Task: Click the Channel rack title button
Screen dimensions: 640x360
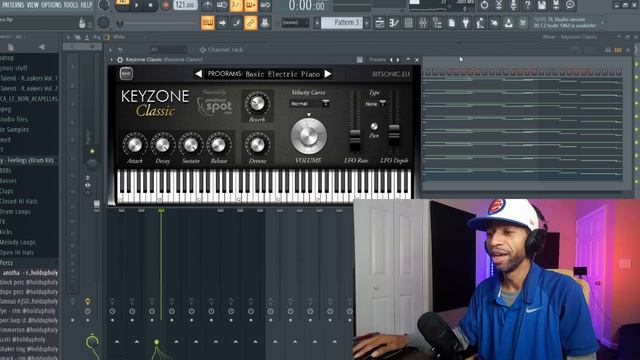Action: pos(222,50)
